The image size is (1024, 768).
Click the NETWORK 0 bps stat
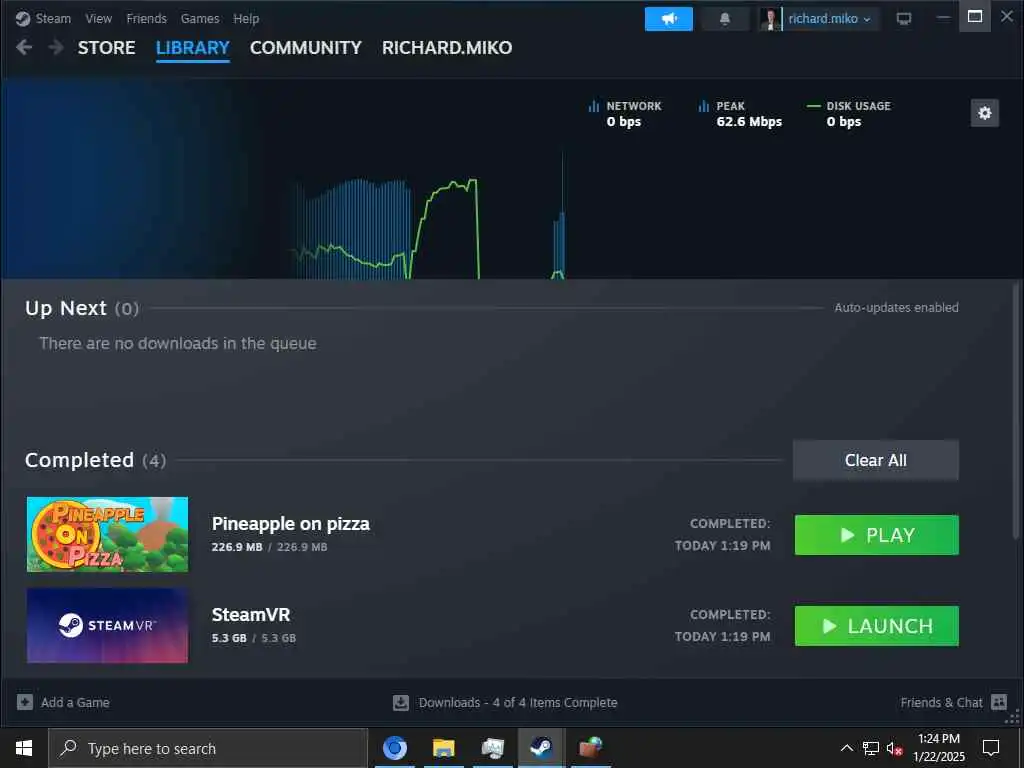point(625,114)
